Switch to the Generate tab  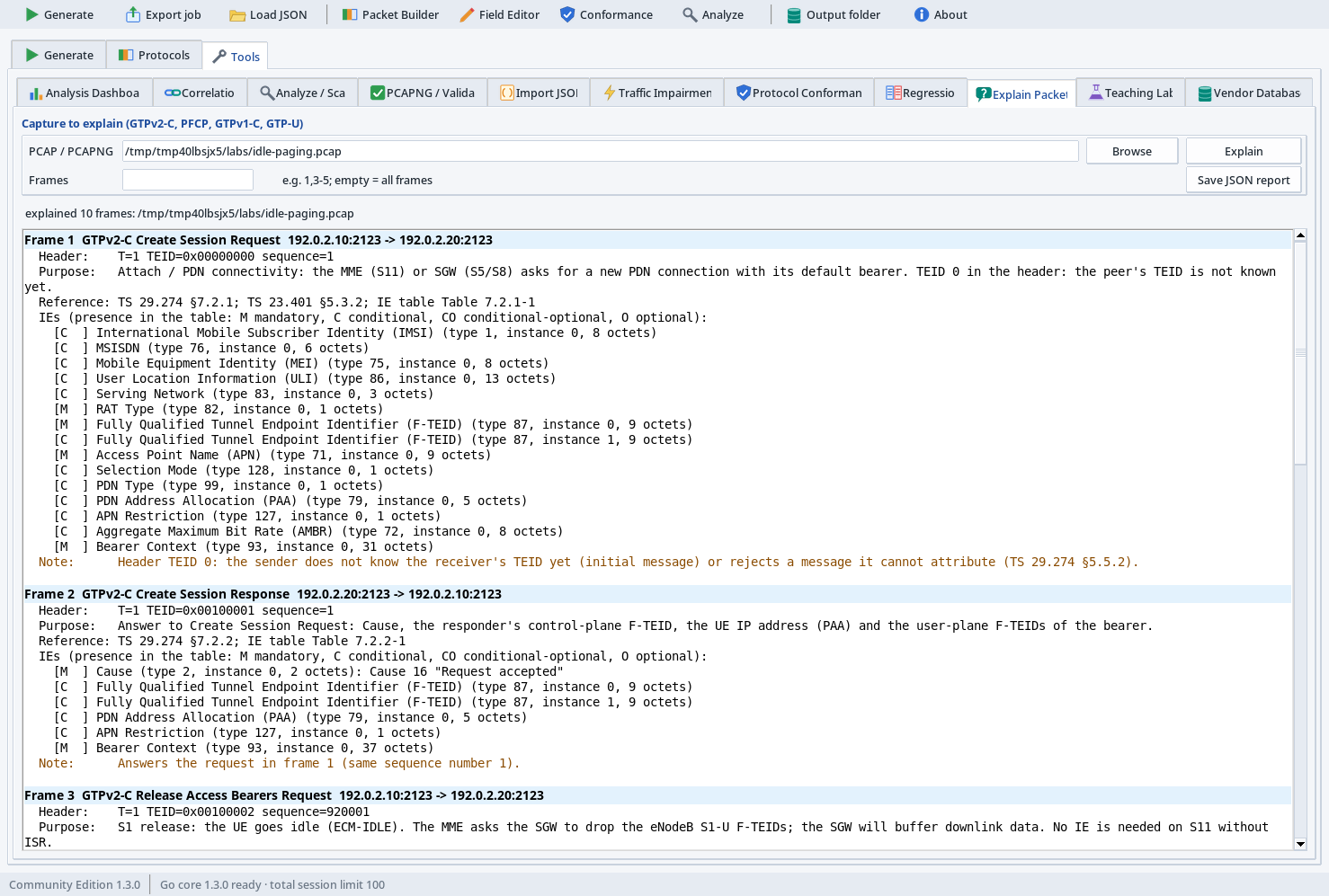click(59, 55)
